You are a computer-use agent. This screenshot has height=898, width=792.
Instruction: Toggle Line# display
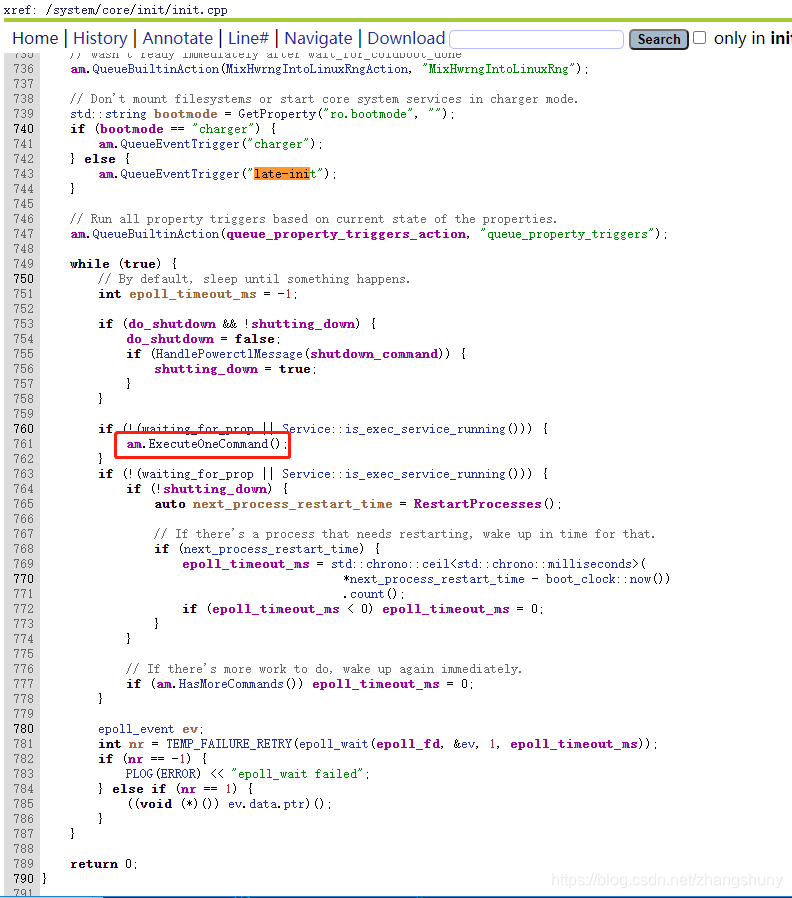coord(248,38)
